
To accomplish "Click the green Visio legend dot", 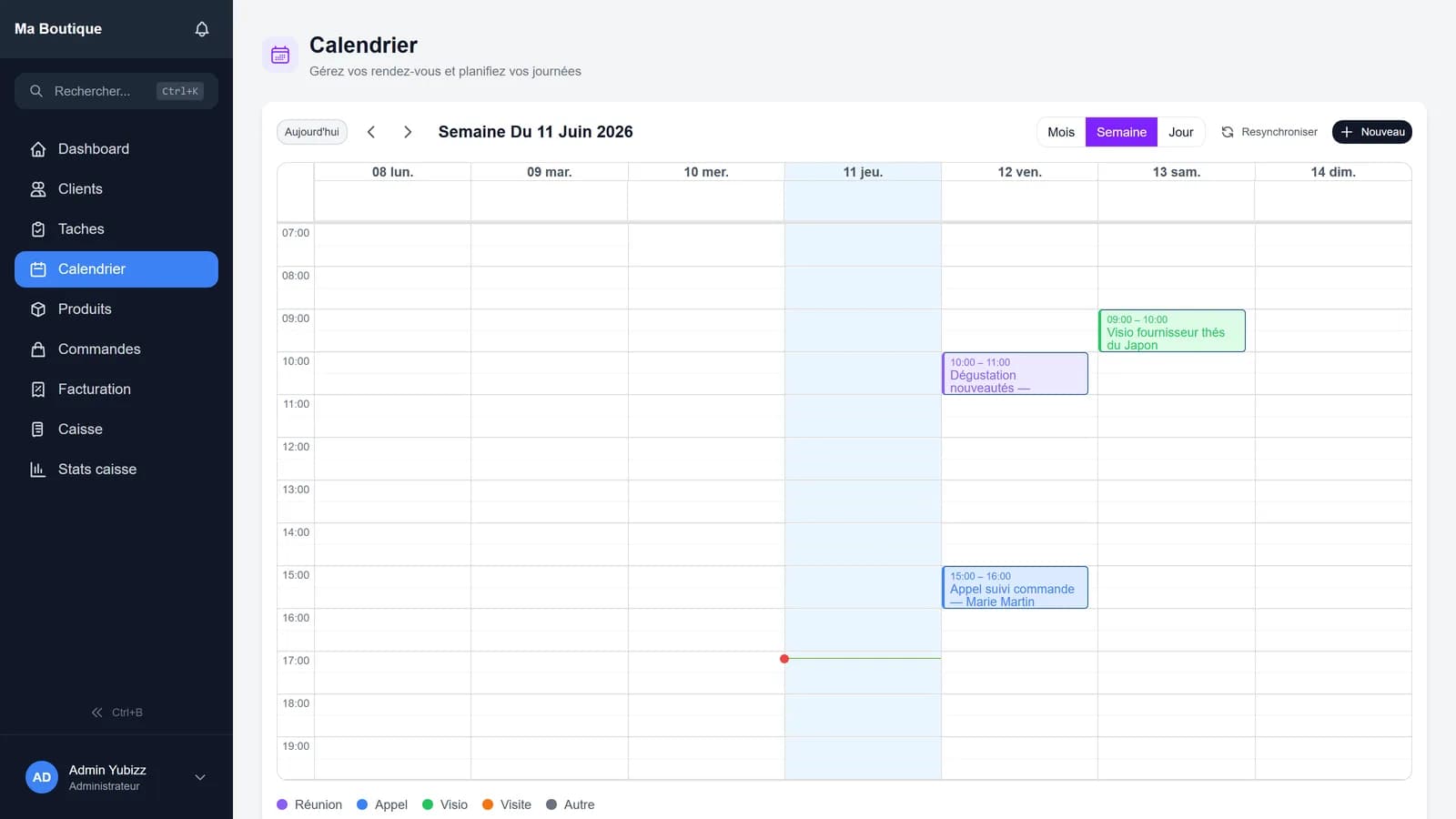I will 428,804.
